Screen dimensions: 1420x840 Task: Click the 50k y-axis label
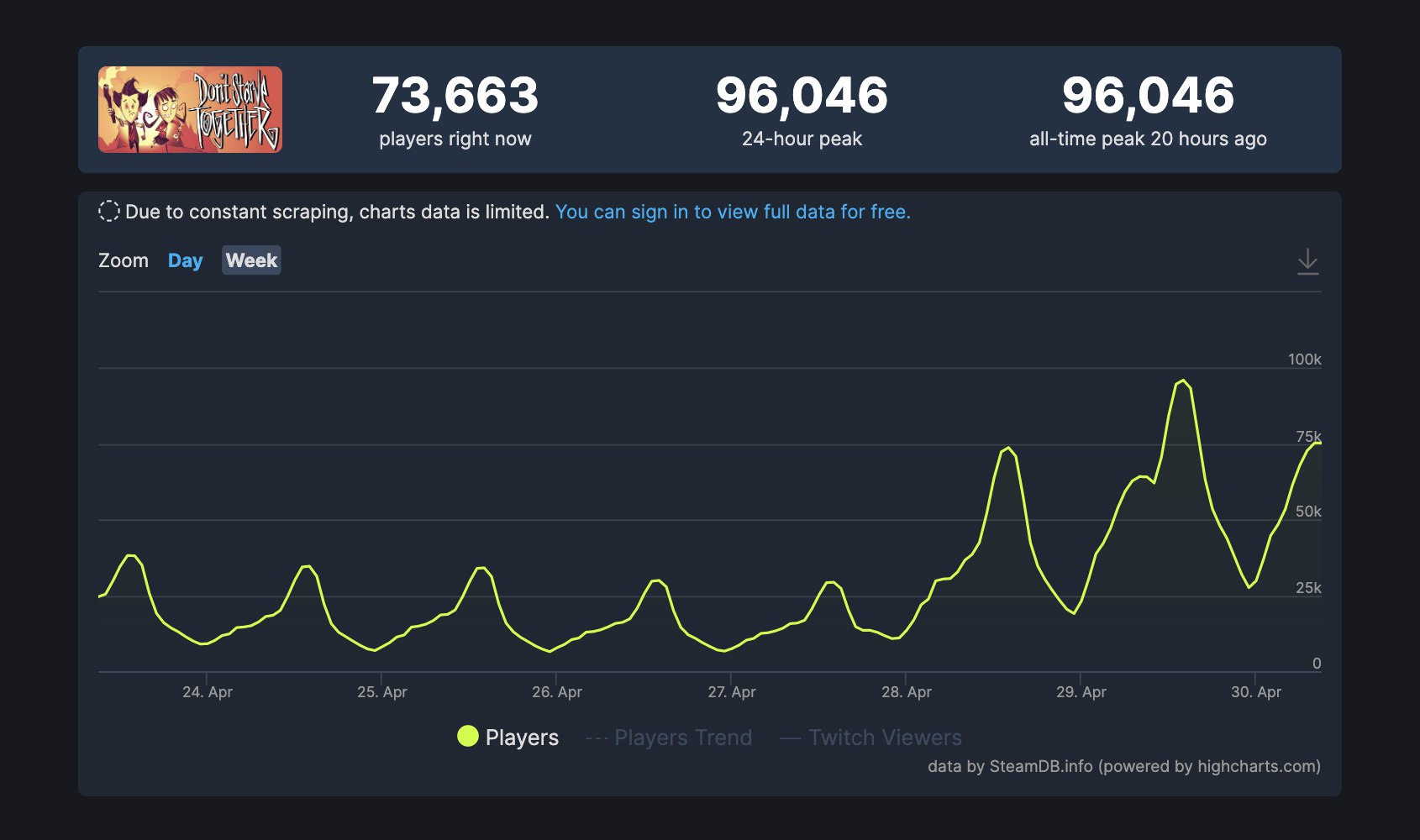click(1308, 512)
